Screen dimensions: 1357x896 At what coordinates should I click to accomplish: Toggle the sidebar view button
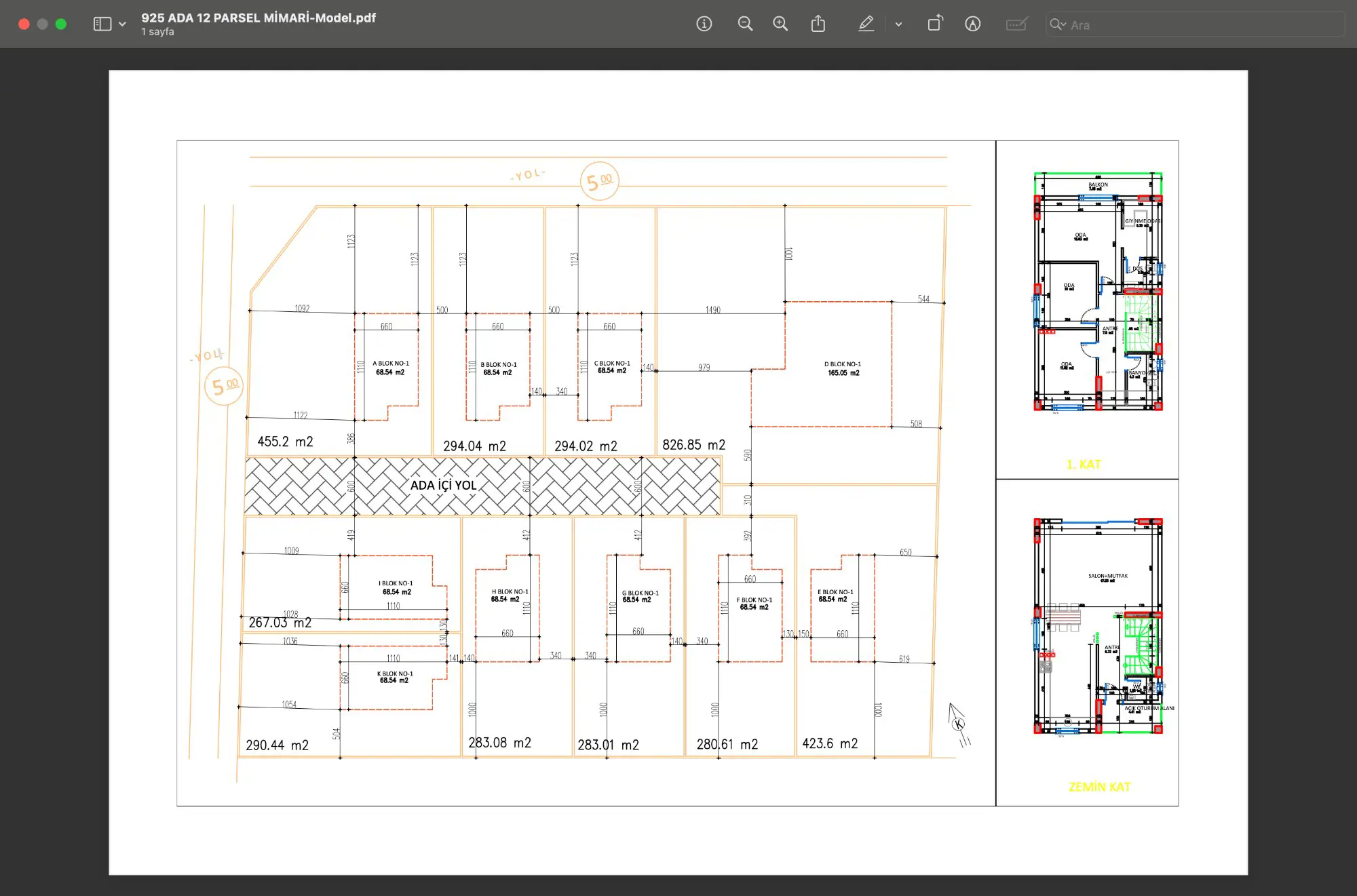tap(102, 24)
